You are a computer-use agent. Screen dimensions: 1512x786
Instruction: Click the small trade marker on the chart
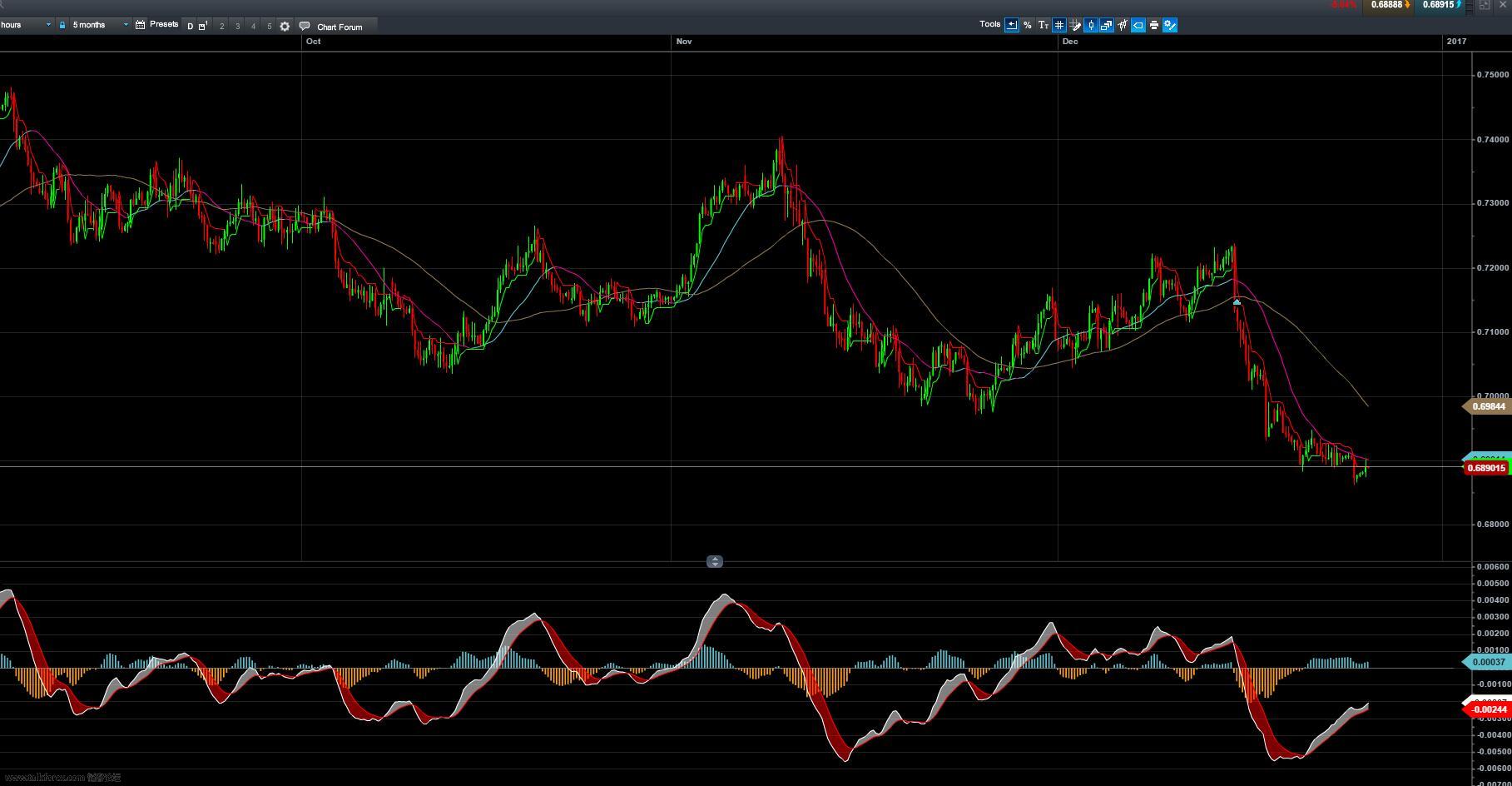click(1237, 301)
